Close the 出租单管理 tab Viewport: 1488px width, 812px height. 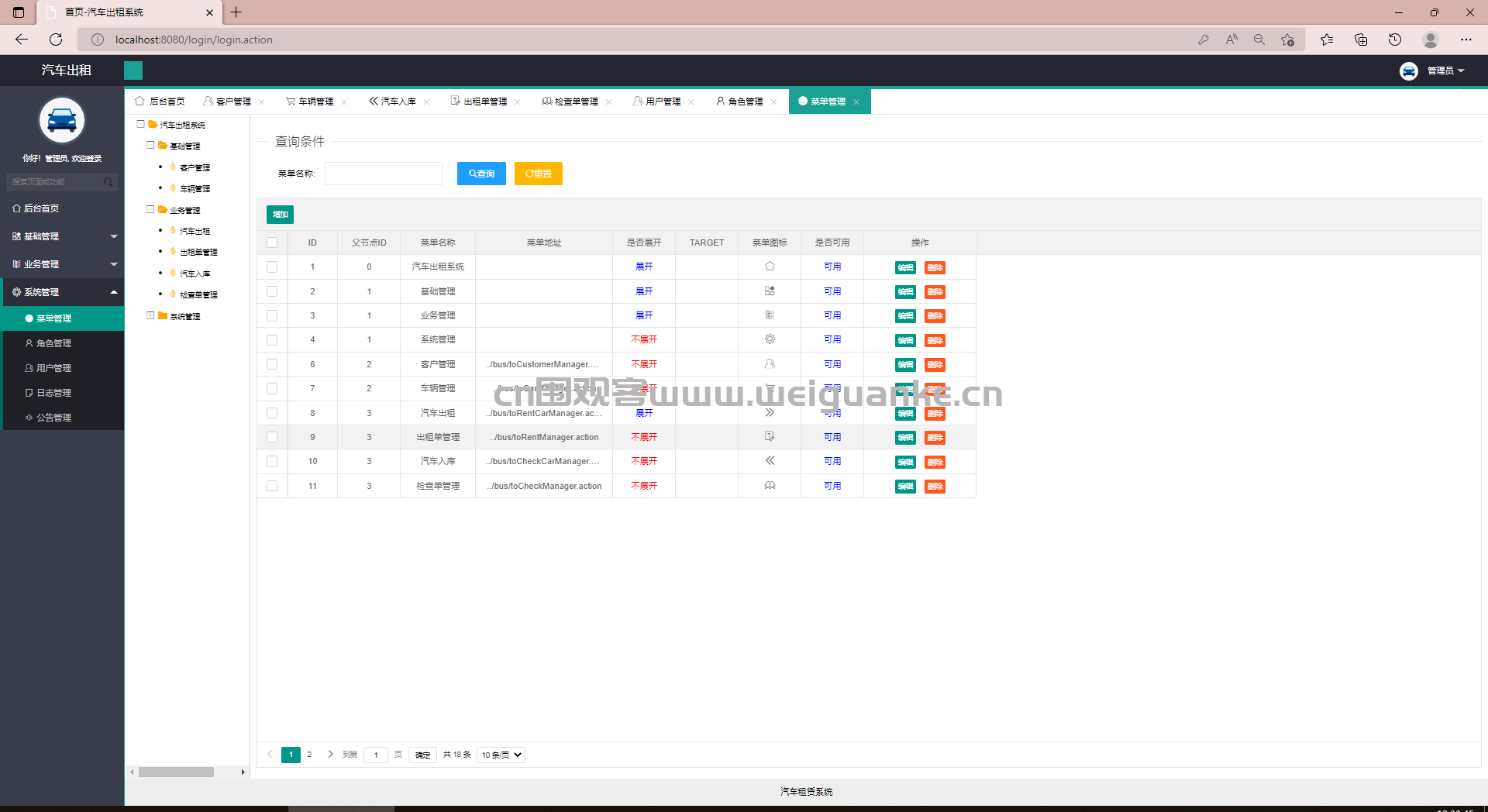518,102
